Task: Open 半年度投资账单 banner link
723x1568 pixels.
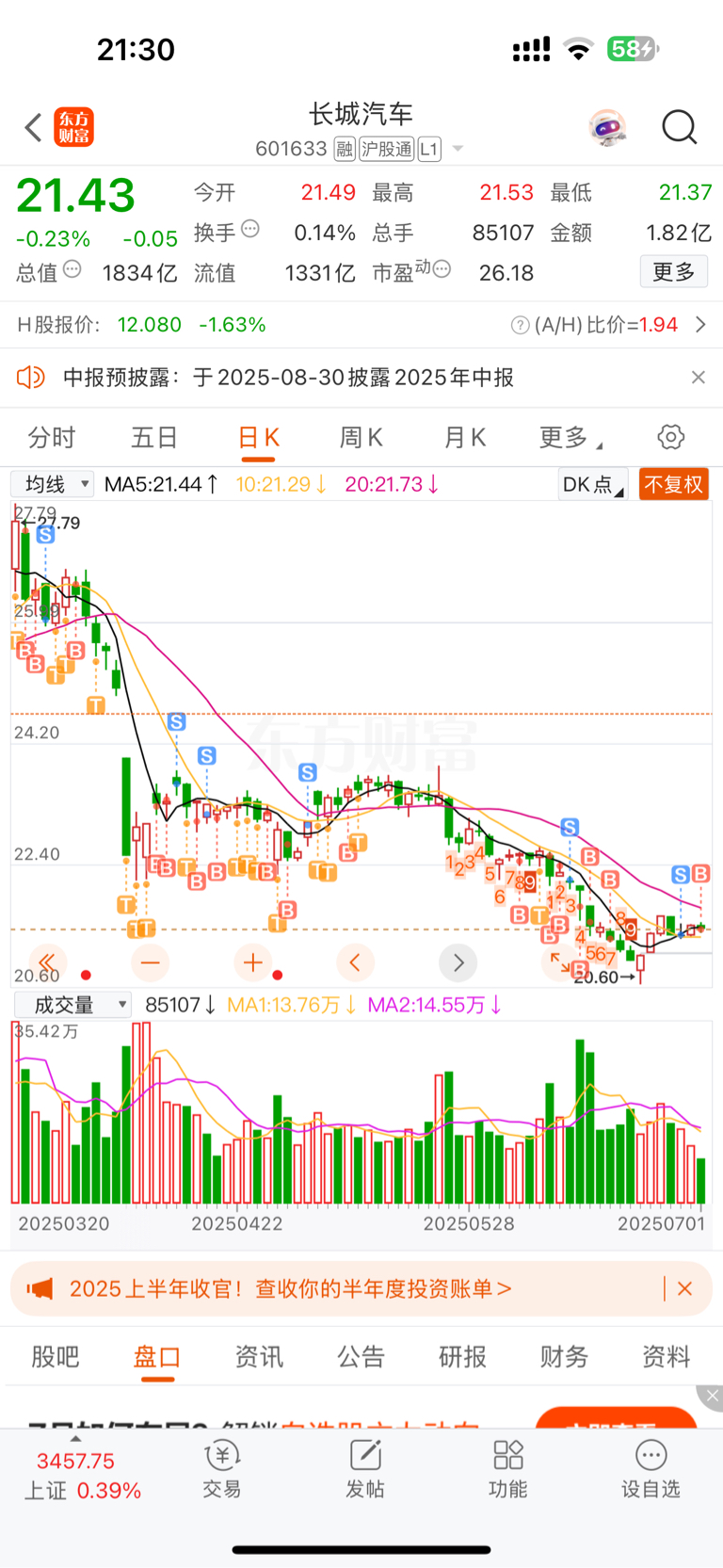Action: (290, 1288)
